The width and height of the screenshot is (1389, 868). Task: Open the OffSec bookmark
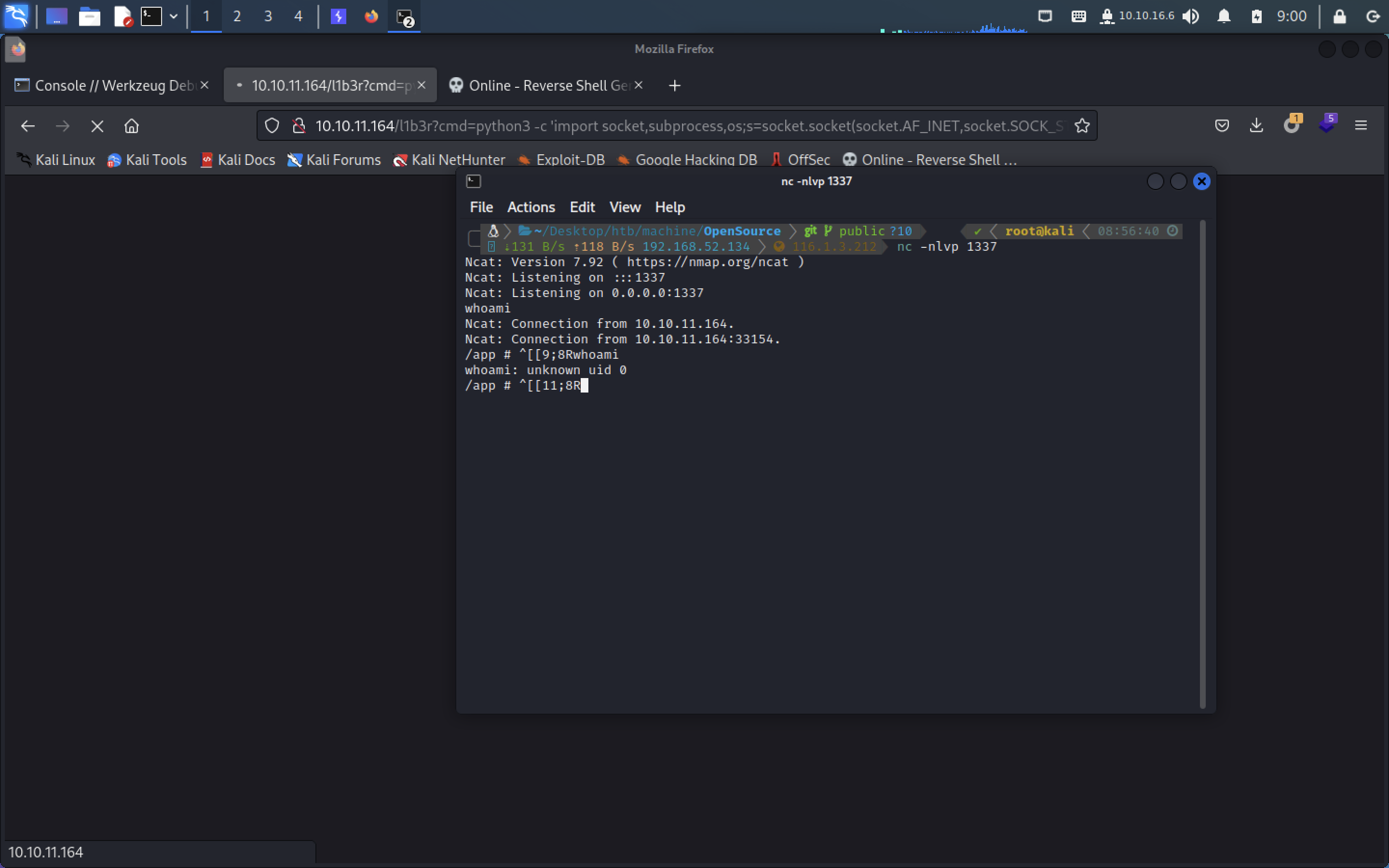pyautogui.click(x=800, y=160)
